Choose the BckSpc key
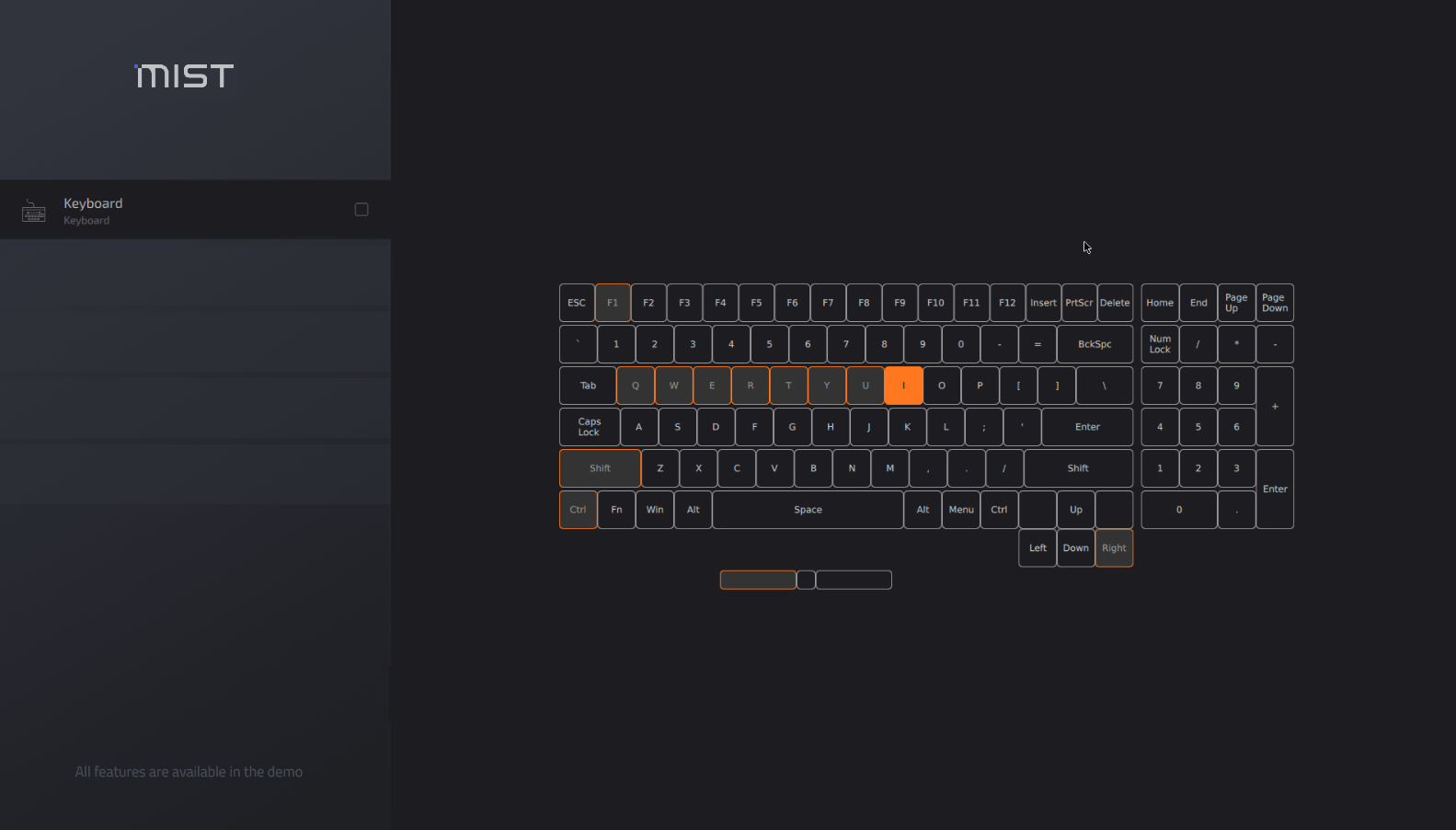1456x830 pixels. [x=1095, y=344]
